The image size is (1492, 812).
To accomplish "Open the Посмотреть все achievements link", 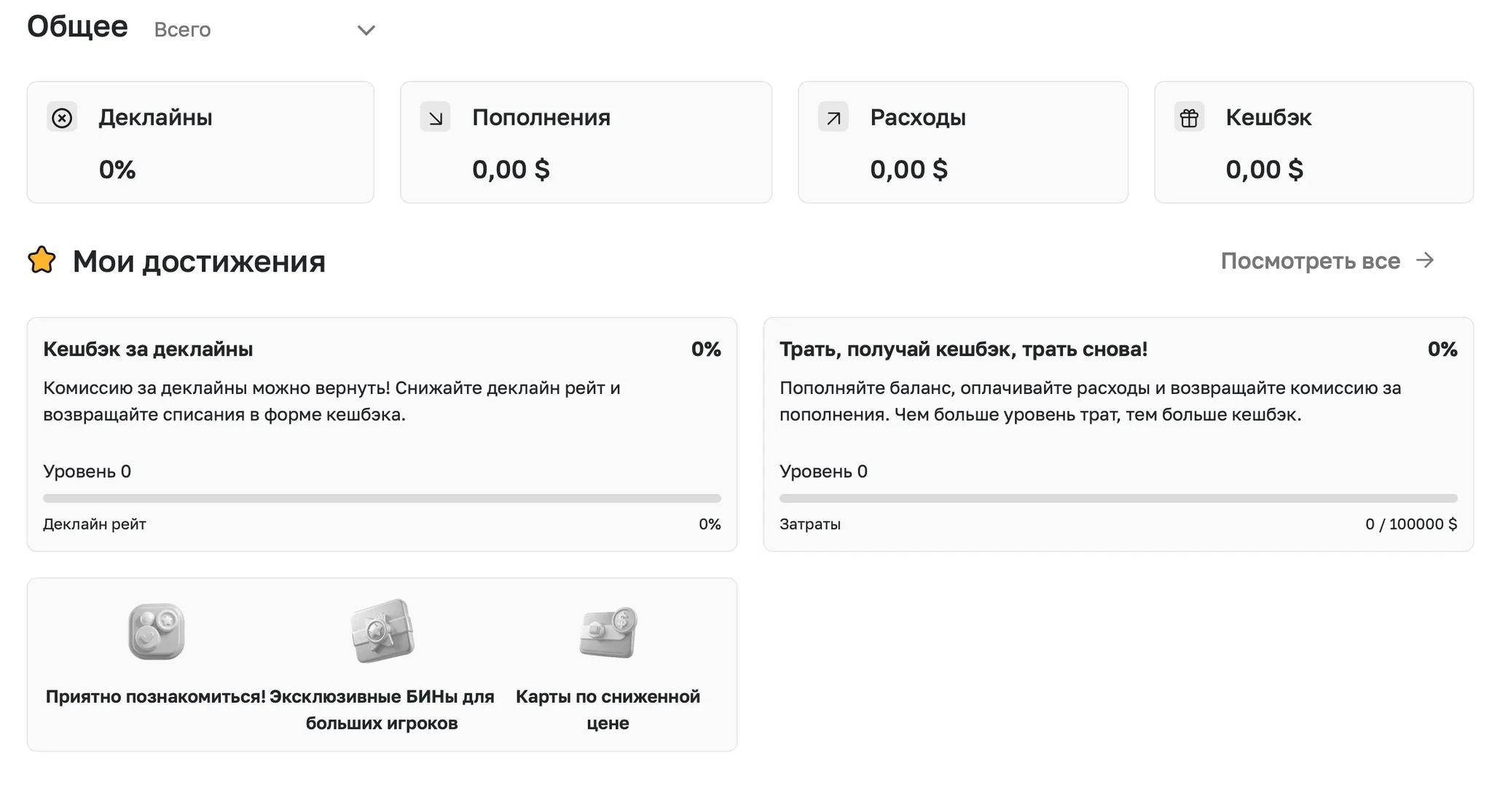I will coord(1310,261).
